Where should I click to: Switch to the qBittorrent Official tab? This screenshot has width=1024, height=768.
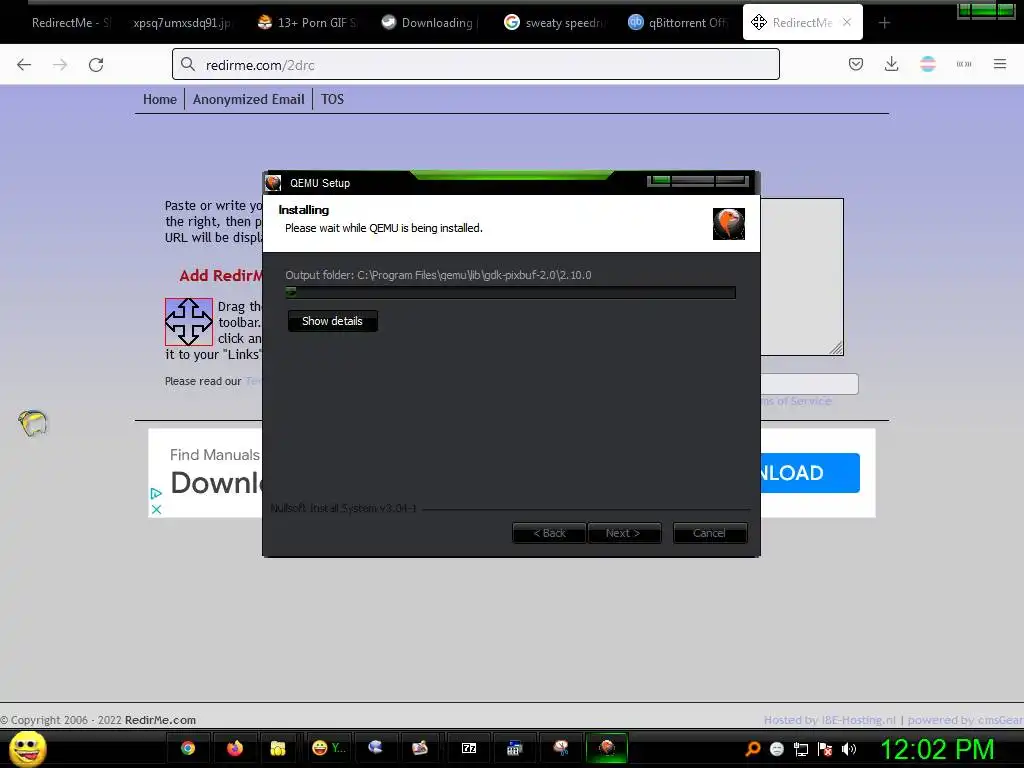pos(678,23)
